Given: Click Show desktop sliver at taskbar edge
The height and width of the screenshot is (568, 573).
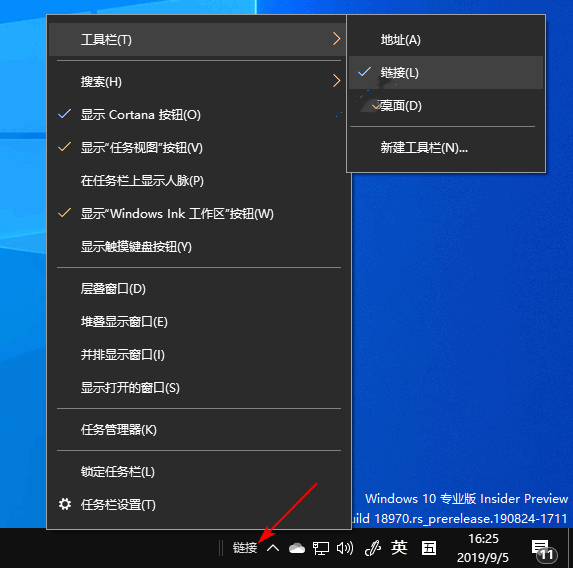Looking at the screenshot, I should pyautogui.click(x=570, y=548).
